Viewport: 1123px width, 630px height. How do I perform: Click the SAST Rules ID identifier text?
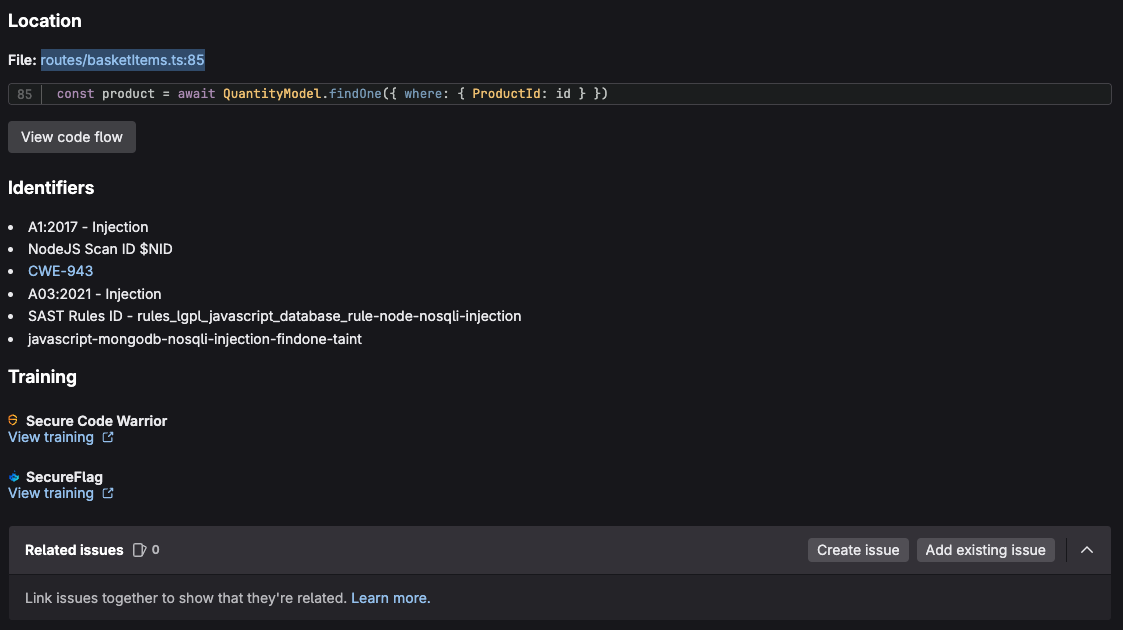[x=274, y=316]
